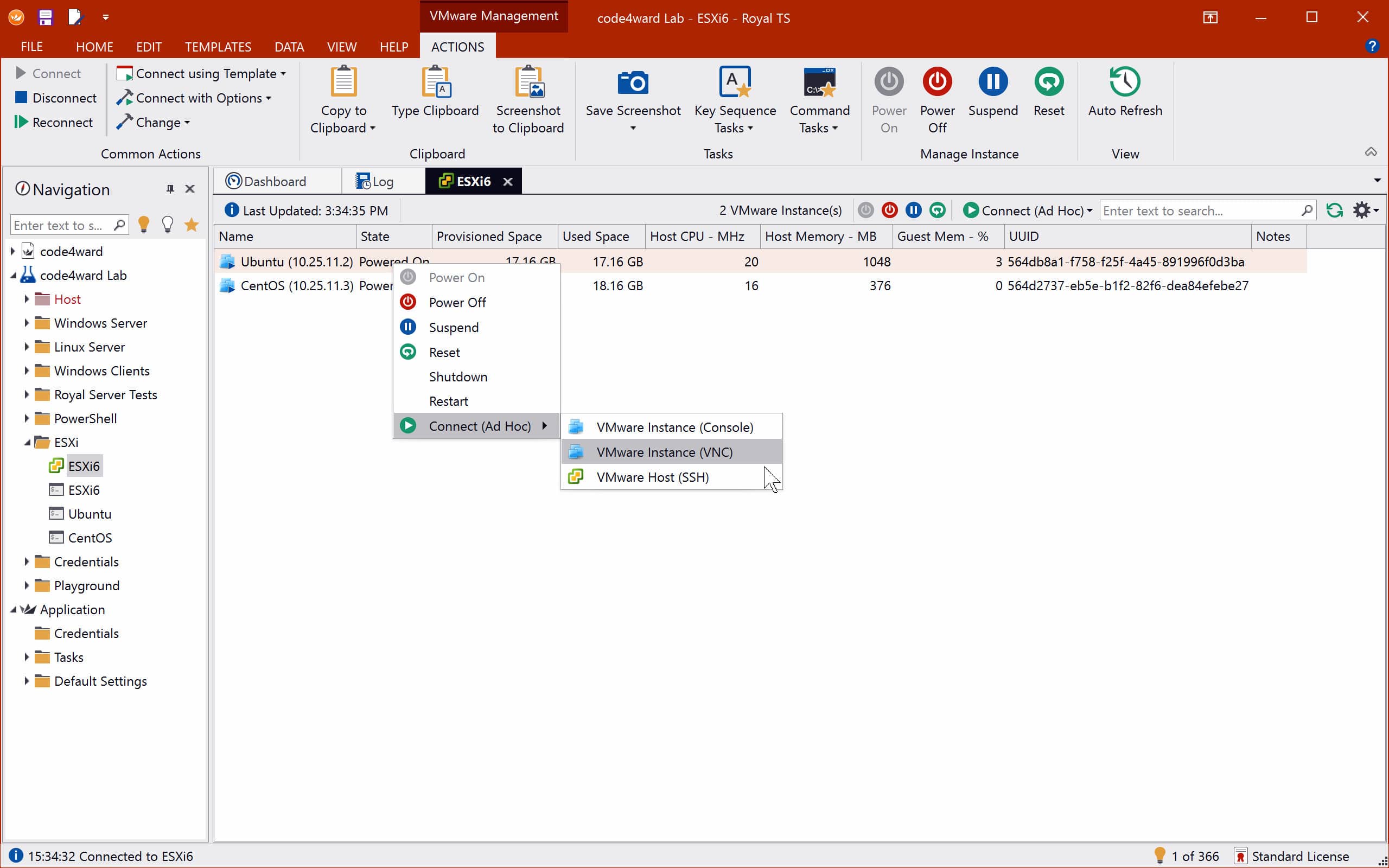This screenshot has height=868, width=1389.
Task: Click the grey Power On ribbon icon
Action: [889, 81]
